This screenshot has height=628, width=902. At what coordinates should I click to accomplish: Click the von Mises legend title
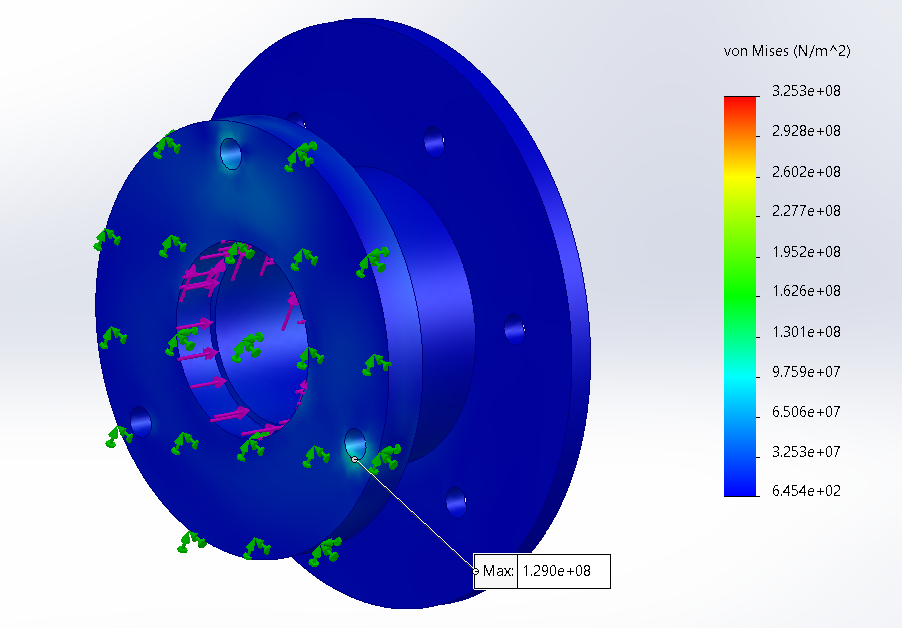coord(786,50)
